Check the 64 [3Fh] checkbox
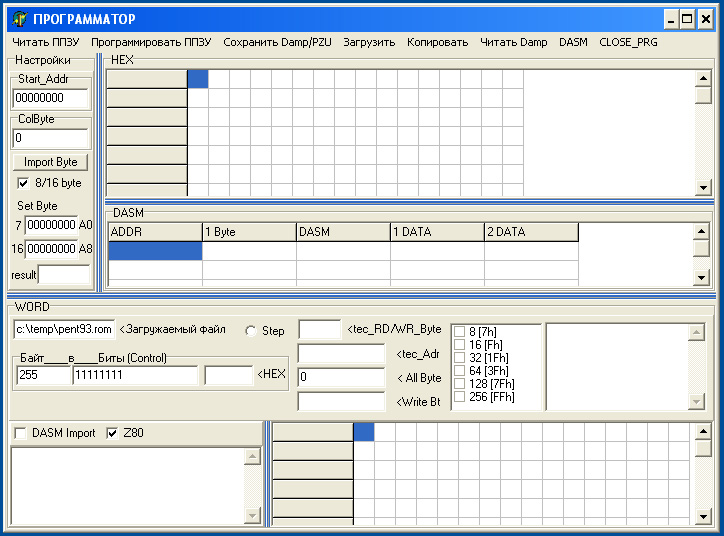 point(459,370)
